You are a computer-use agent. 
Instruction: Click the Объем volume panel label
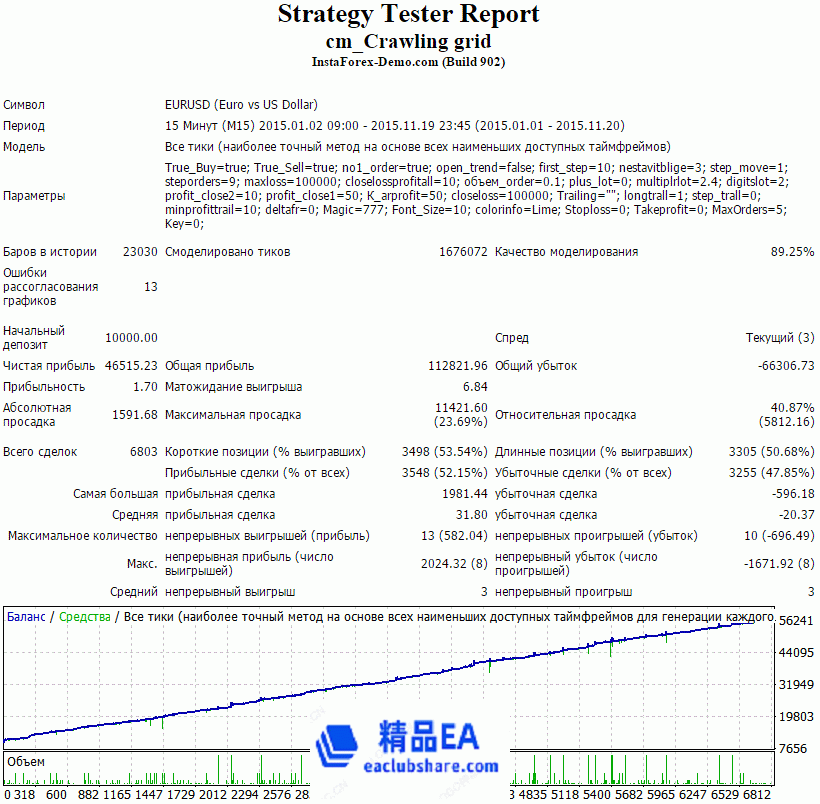click(26, 762)
